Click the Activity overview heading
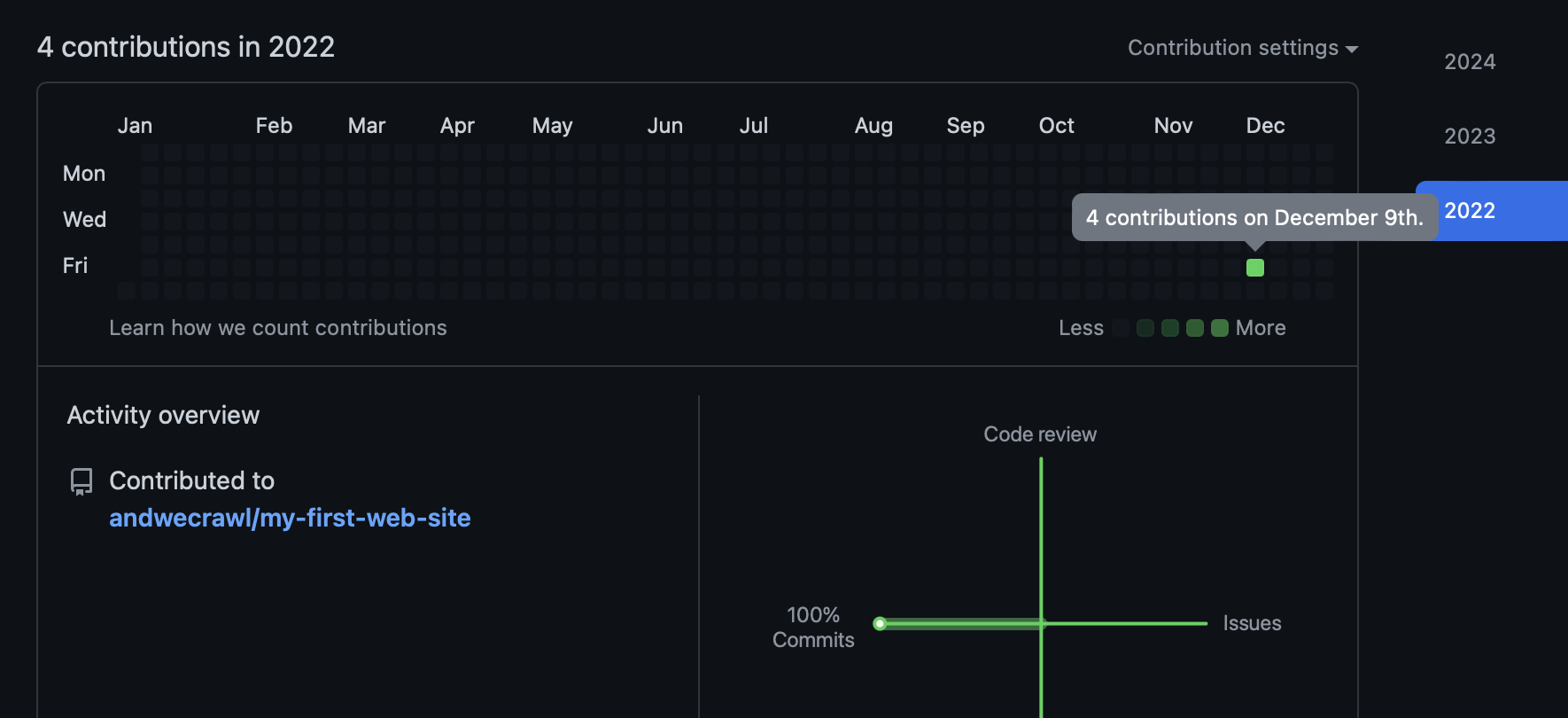Image resolution: width=1568 pixels, height=718 pixels. coord(163,415)
